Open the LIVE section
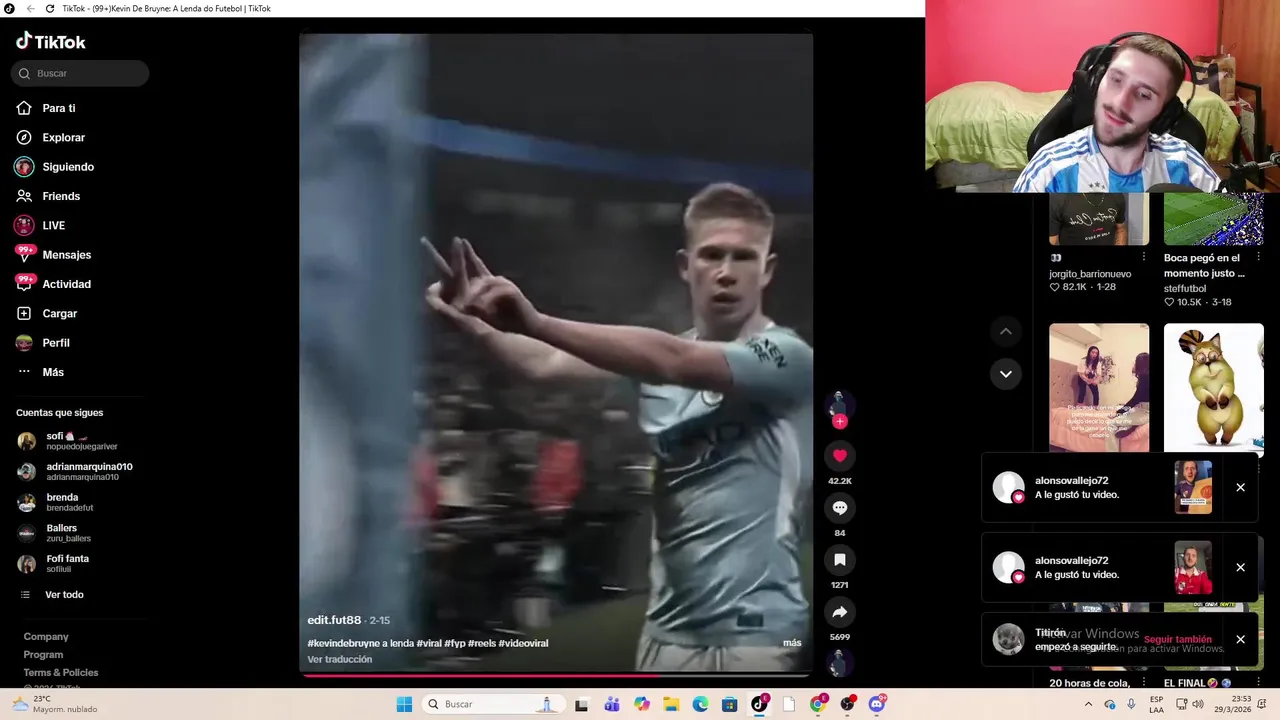Viewport: 1280px width, 720px height. 53,225
